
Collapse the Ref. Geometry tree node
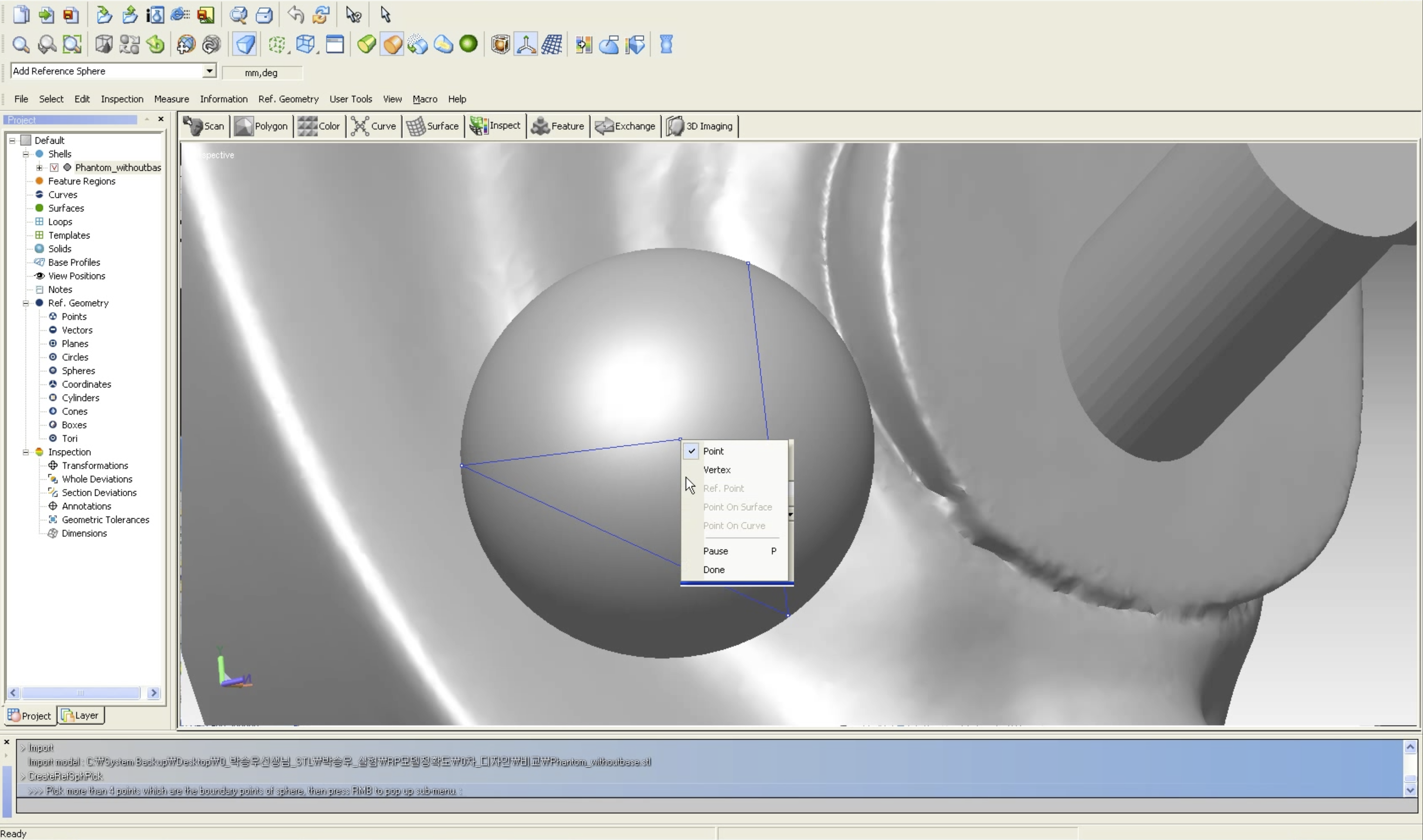click(x=26, y=303)
